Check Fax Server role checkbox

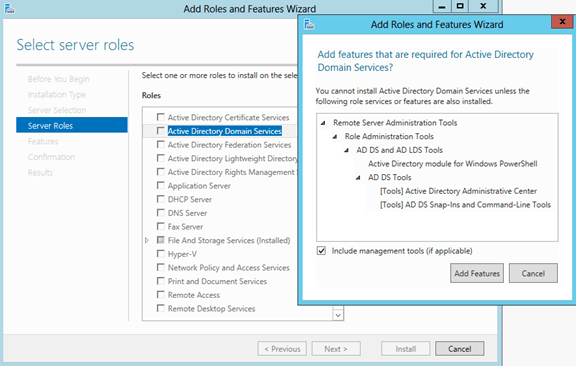tap(161, 226)
